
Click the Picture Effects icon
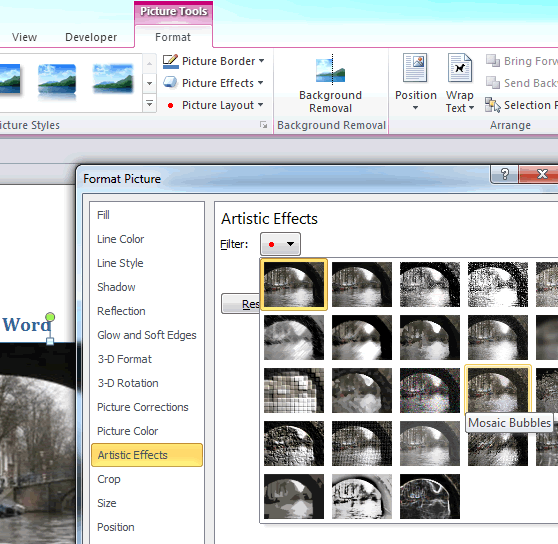click(170, 83)
